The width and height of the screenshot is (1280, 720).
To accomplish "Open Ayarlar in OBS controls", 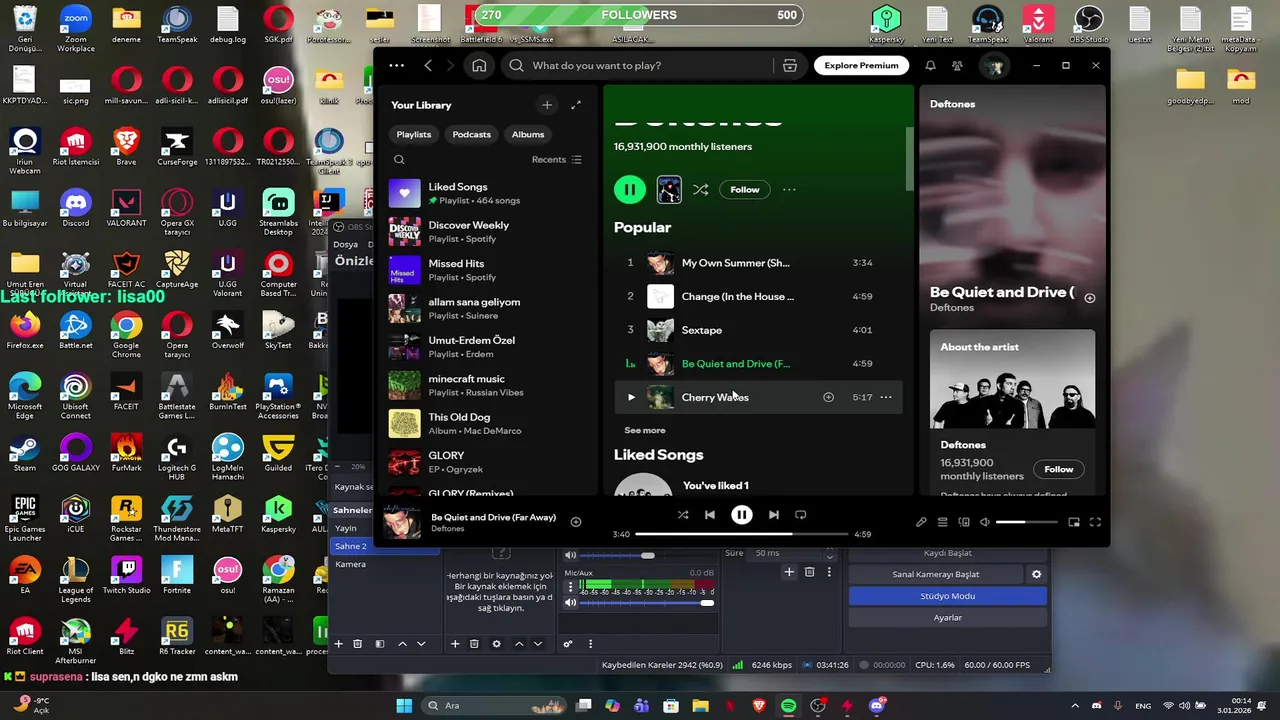I will point(948,618).
